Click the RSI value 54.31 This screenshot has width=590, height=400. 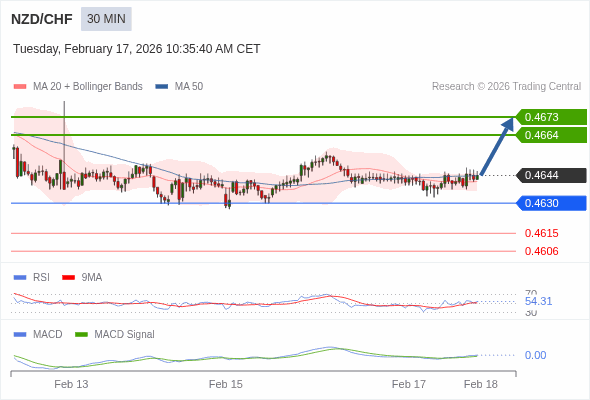click(538, 301)
